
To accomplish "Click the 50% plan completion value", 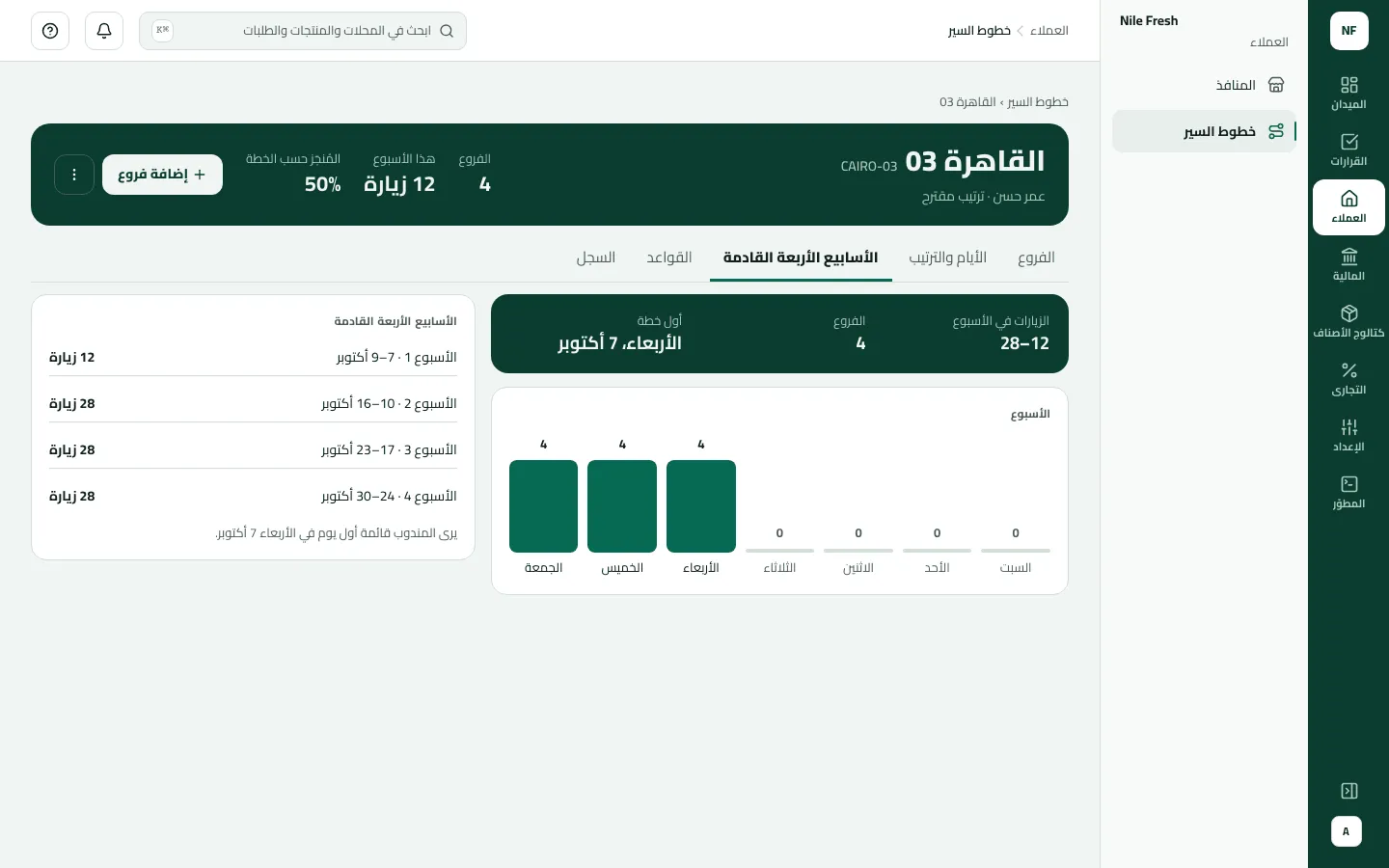I will point(323,184).
